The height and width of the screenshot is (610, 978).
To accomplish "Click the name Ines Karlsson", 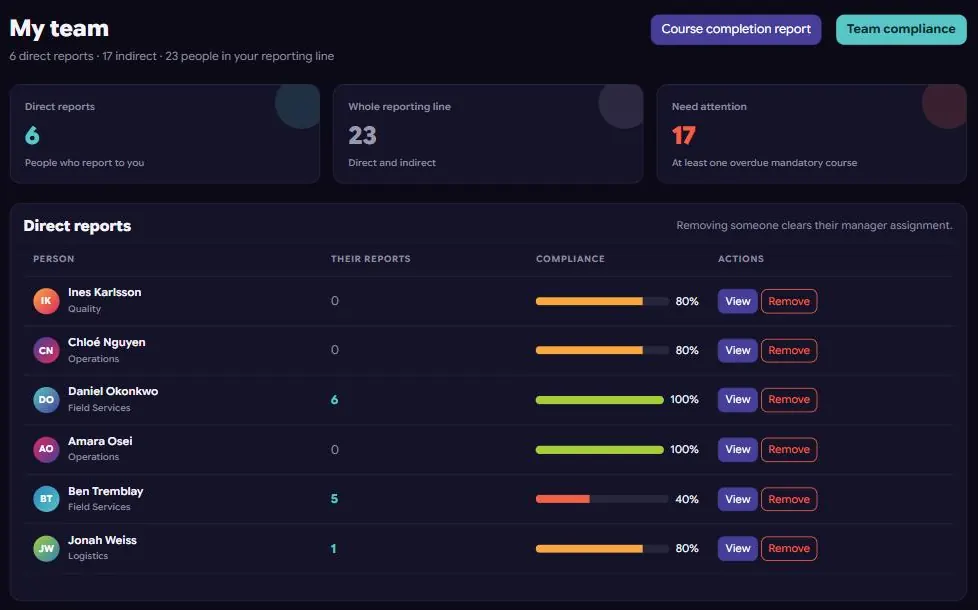I will click(x=105, y=293).
